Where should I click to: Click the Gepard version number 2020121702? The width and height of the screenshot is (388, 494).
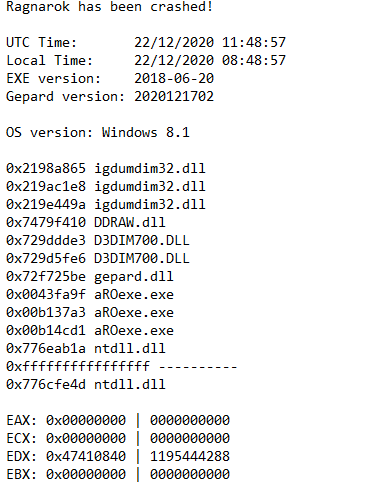pyautogui.click(x=174, y=96)
